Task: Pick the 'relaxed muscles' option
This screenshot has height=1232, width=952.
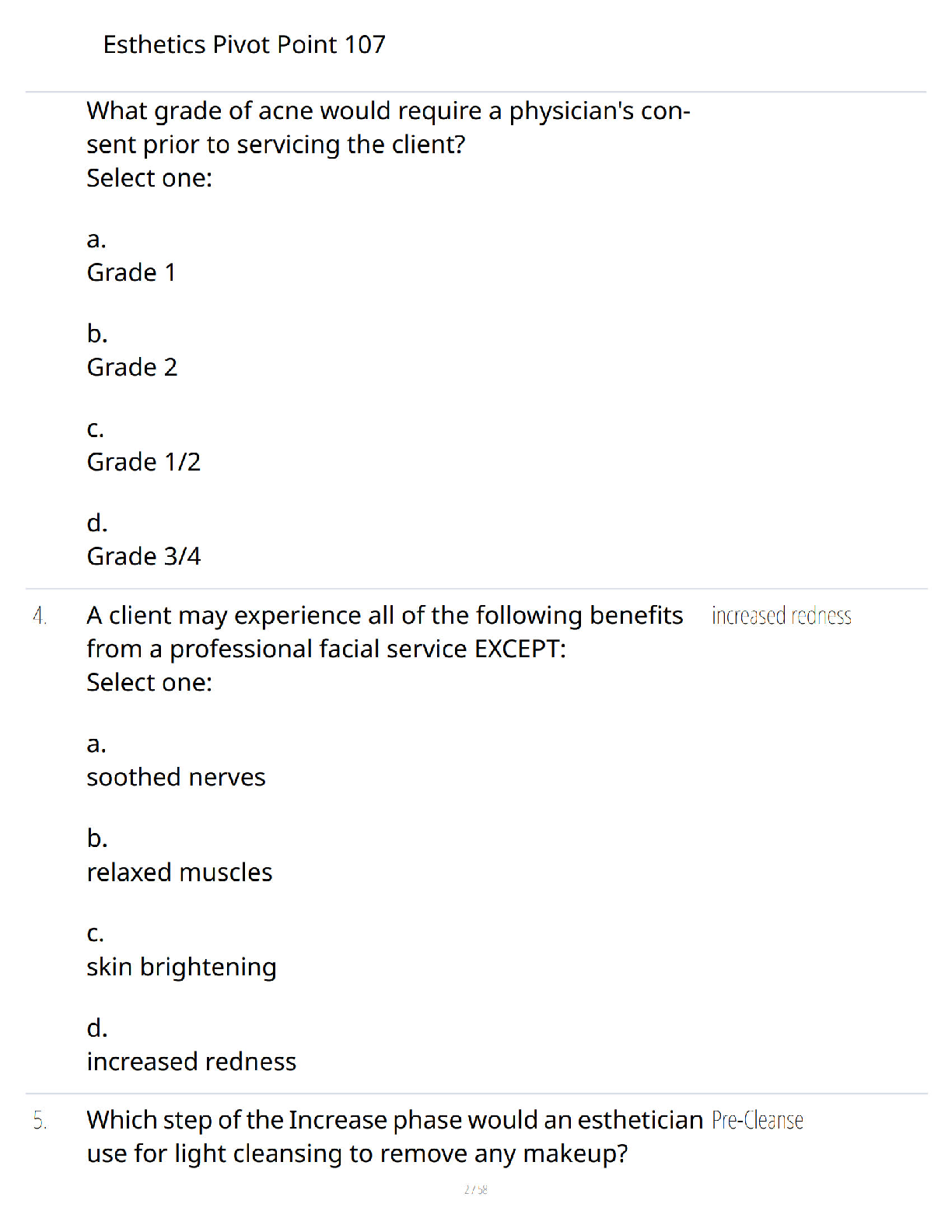Action: (x=180, y=873)
